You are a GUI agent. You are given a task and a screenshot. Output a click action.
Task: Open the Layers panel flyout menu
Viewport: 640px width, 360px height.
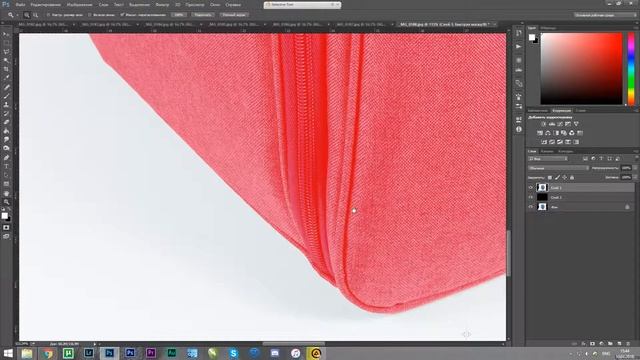click(636, 151)
